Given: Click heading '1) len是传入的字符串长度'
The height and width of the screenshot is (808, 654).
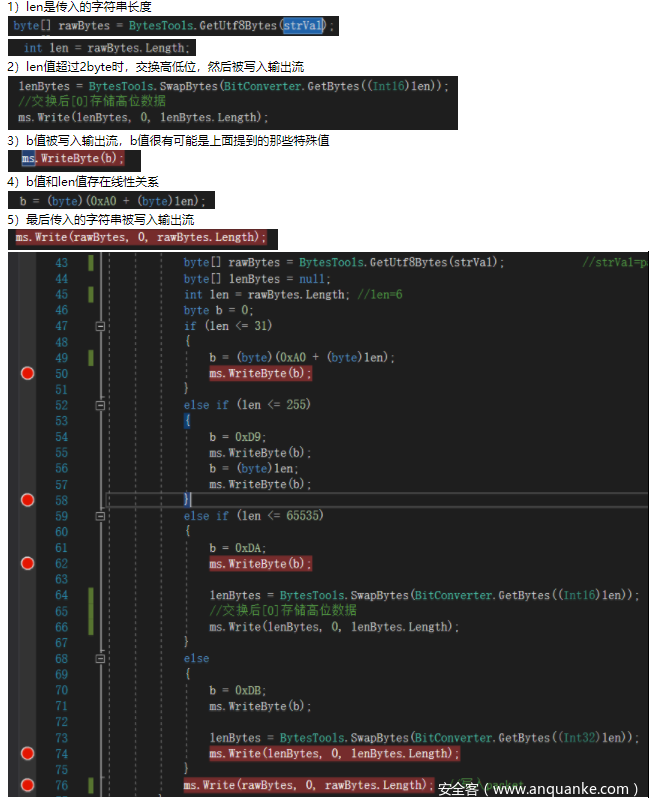Looking at the screenshot, I should click(x=79, y=7).
